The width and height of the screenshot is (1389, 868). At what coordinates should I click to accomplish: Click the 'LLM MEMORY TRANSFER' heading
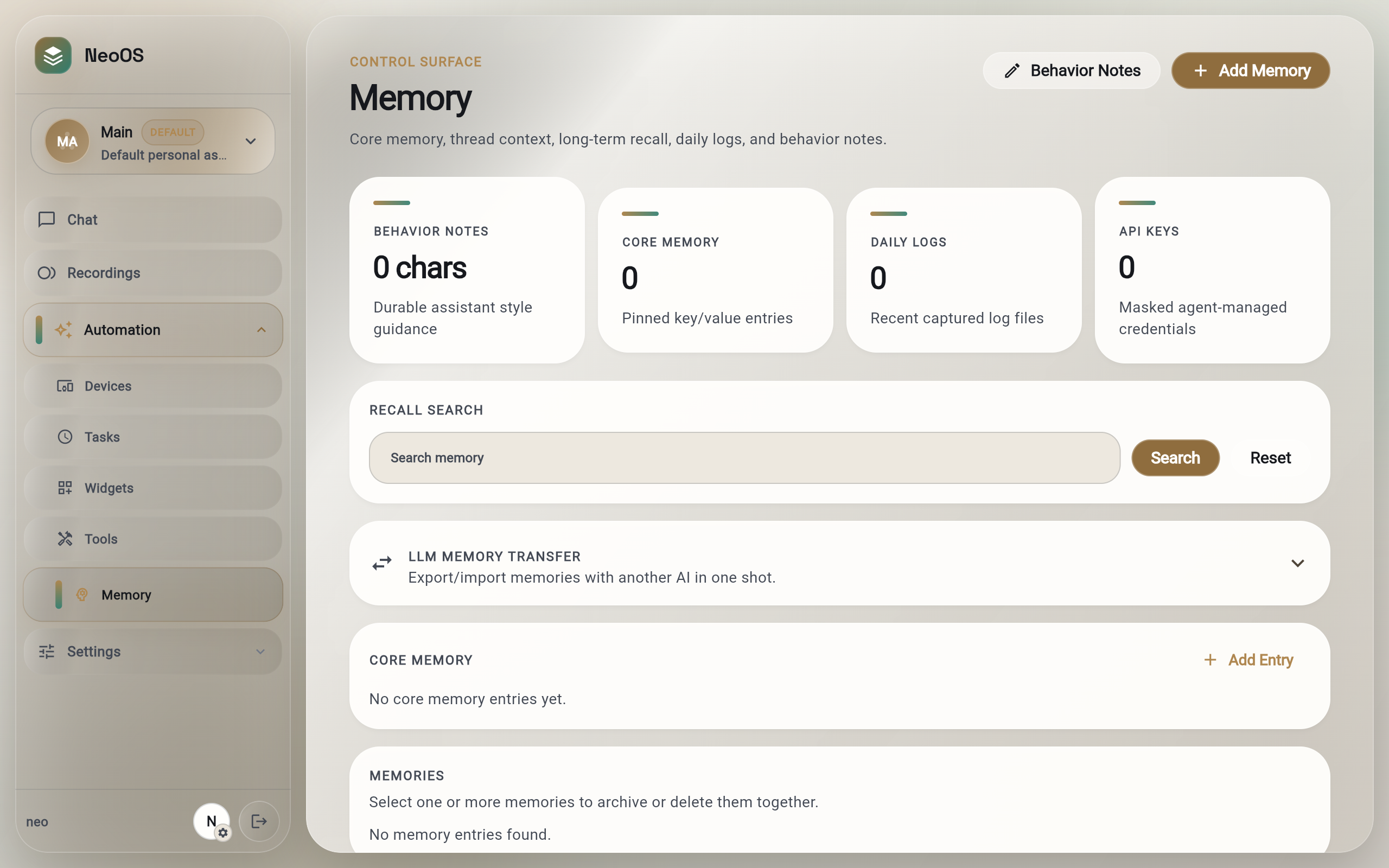point(494,556)
